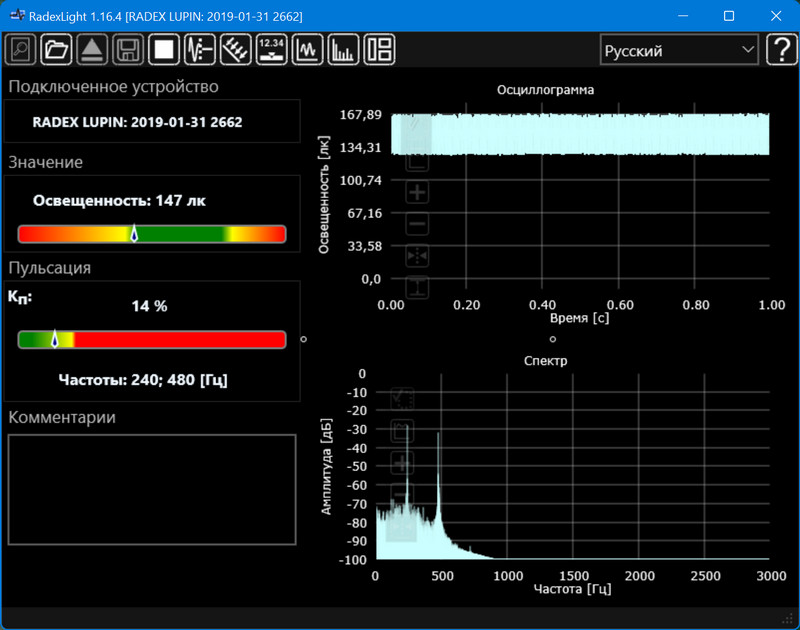Screen dimensions: 800x630
Task: Zoom out on the oscillogram chart
Action: [x=418, y=225]
